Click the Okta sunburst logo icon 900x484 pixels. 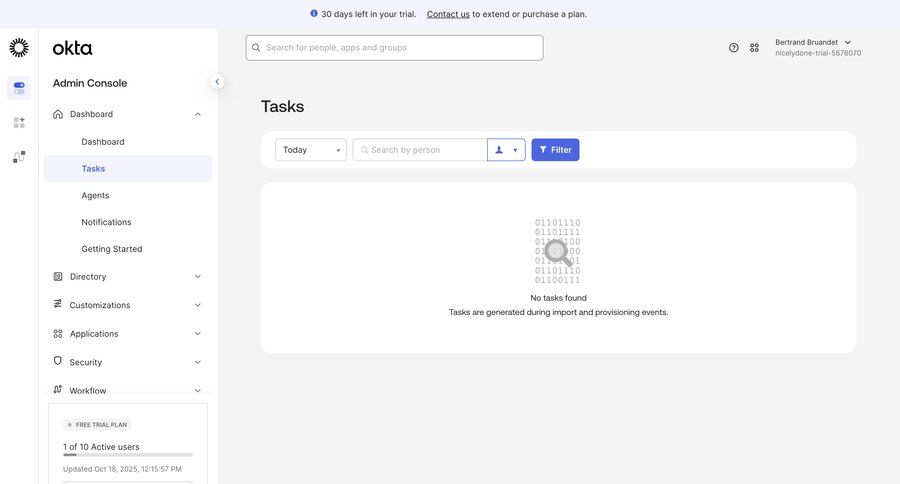[x=19, y=48]
